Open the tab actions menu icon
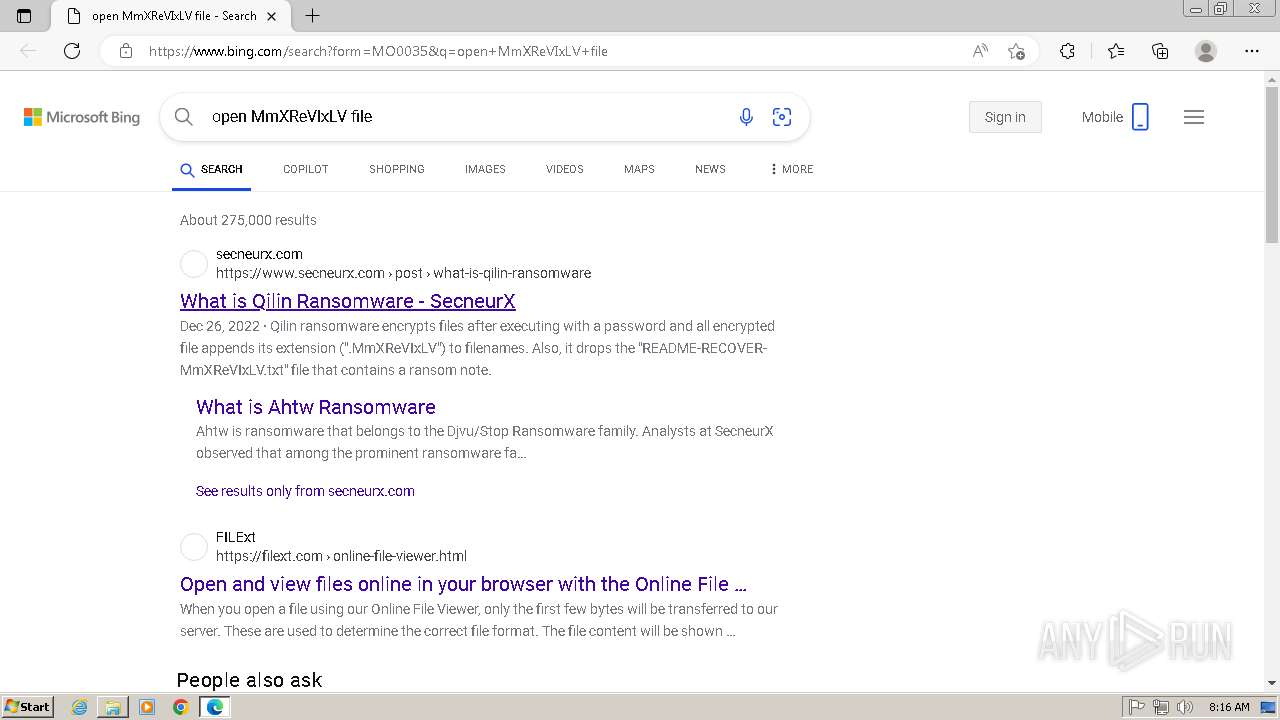 tap(24, 16)
